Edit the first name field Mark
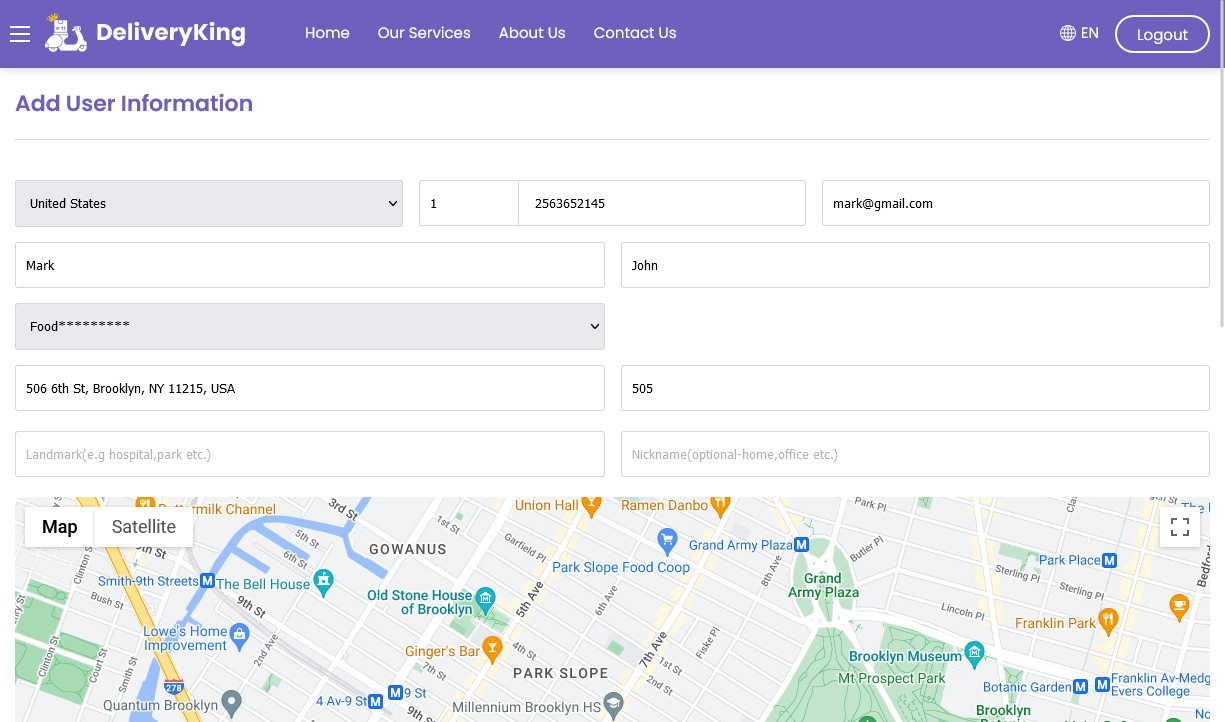 (x=310, y=265)
